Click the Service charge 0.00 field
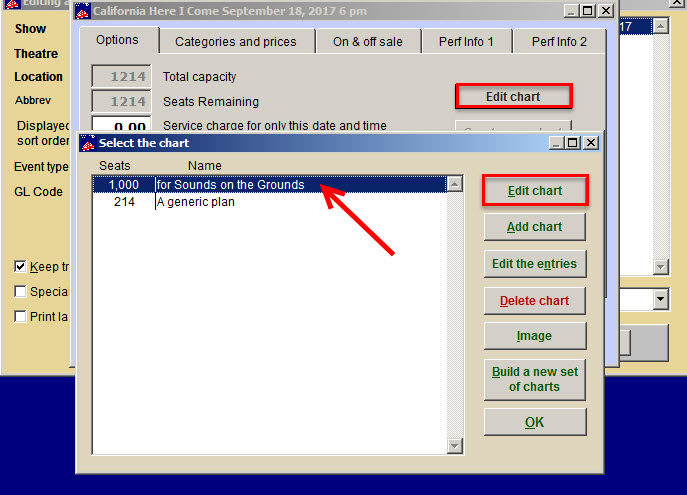 (121, 124)
